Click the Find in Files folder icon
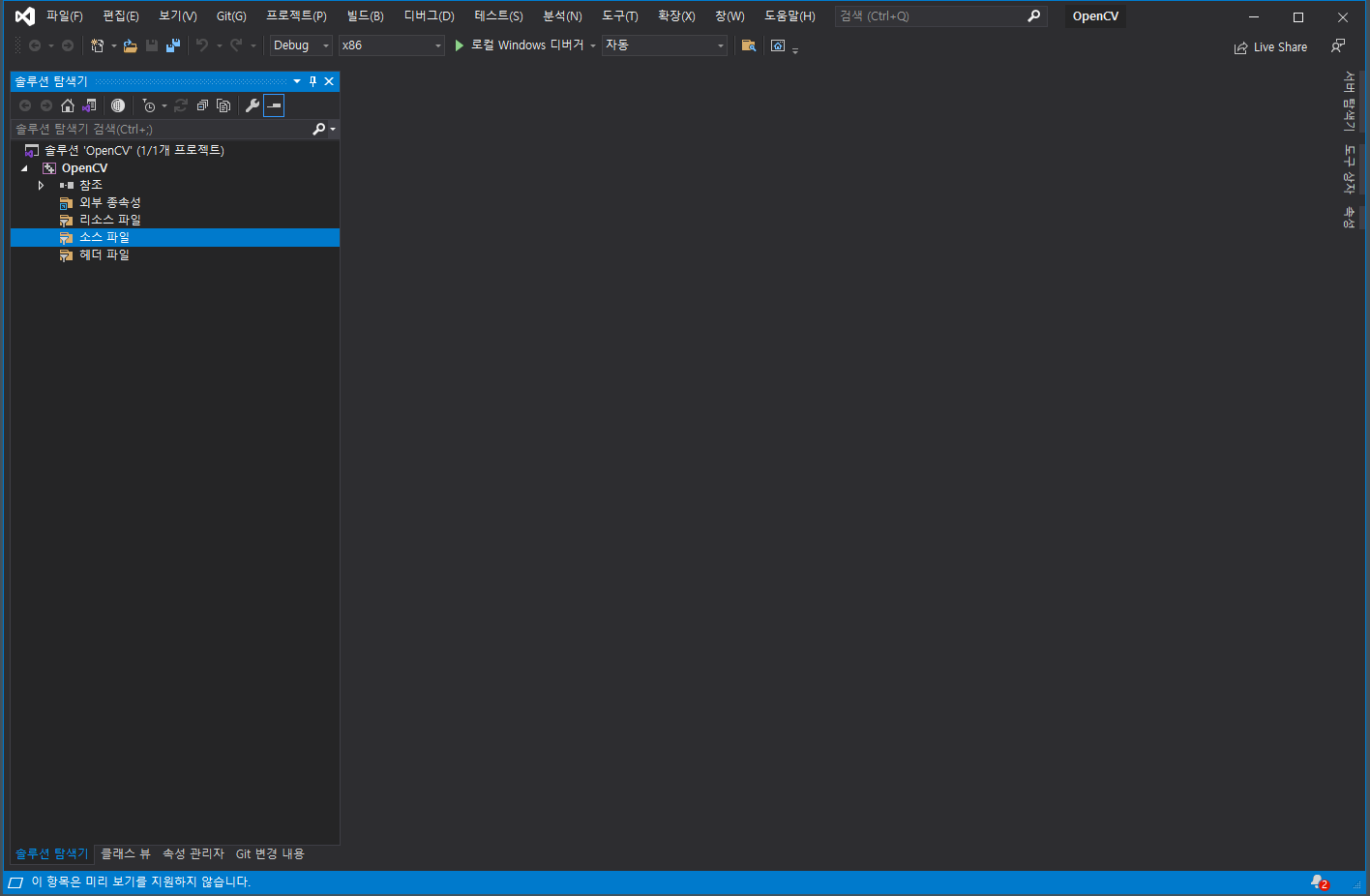The image size is (1370, 896). [748, 45]
